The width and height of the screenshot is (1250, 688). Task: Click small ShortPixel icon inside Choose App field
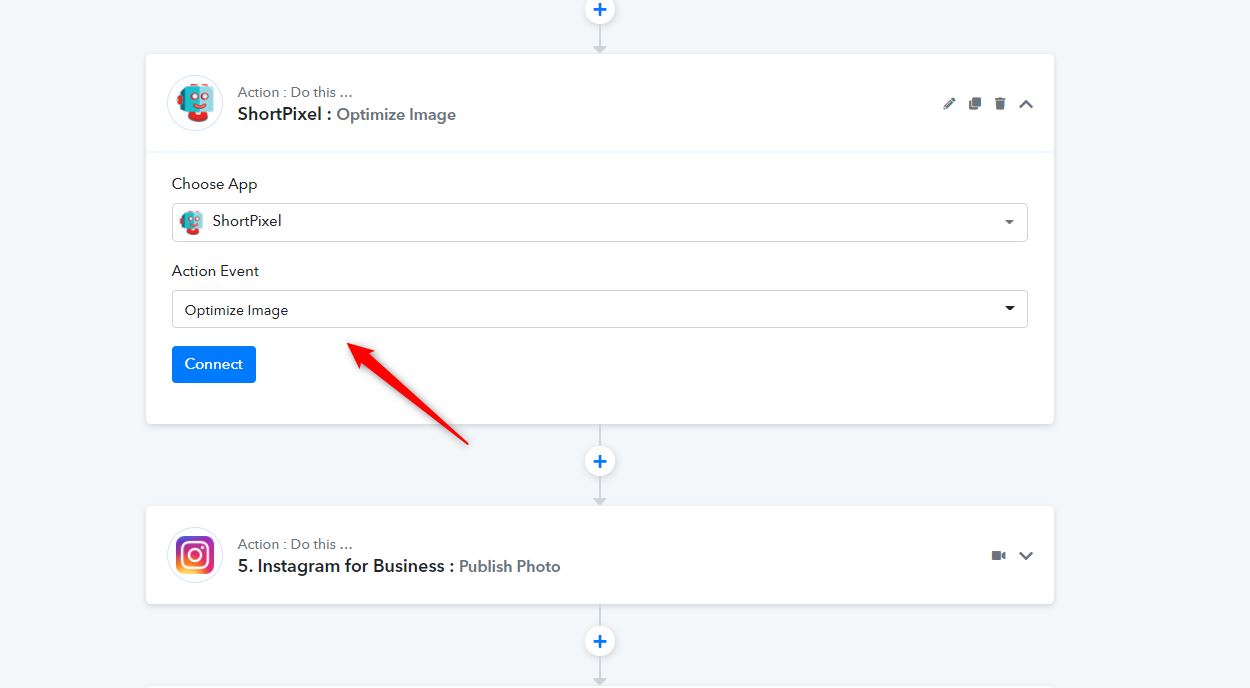[191, 222]
